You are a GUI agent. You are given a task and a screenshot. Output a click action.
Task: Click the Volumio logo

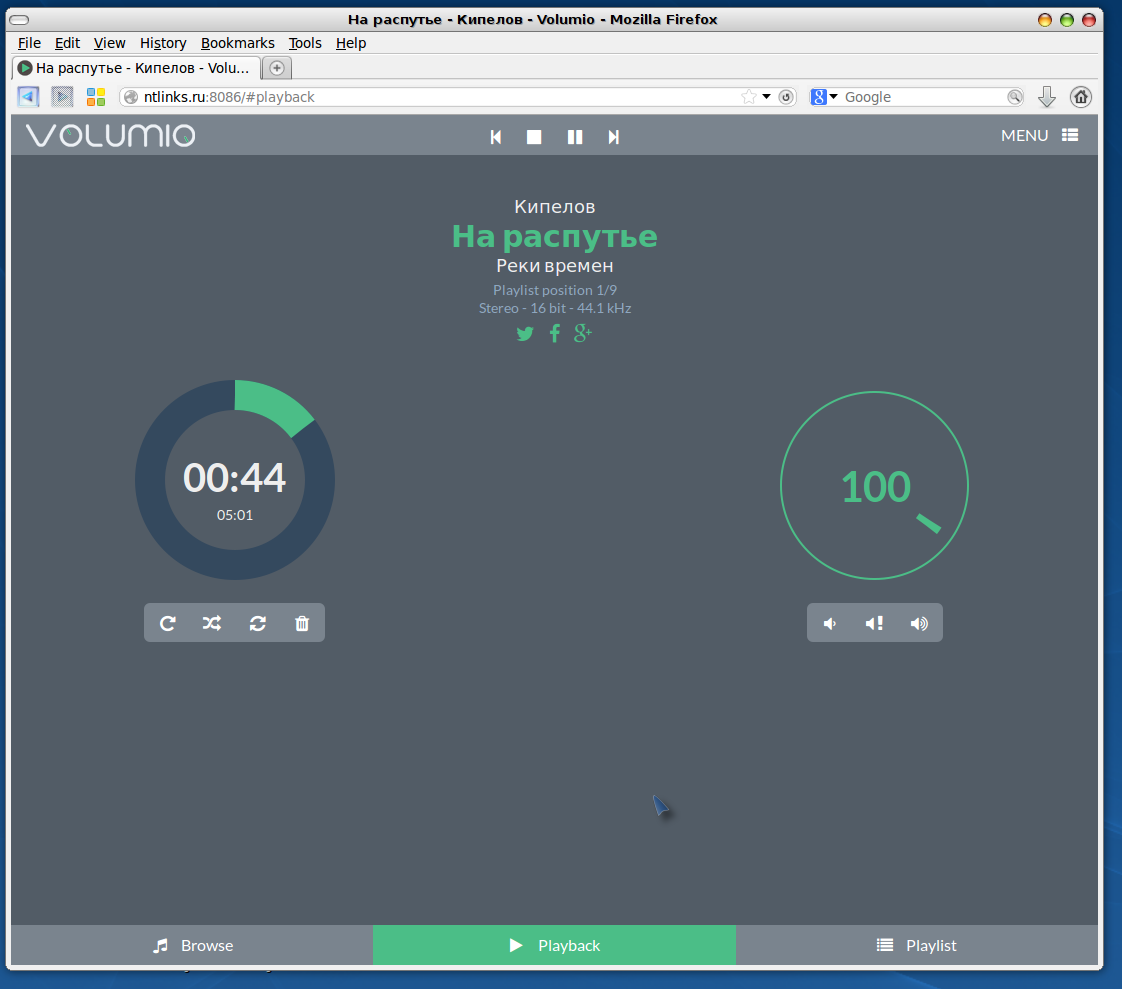tap(110, 135)
